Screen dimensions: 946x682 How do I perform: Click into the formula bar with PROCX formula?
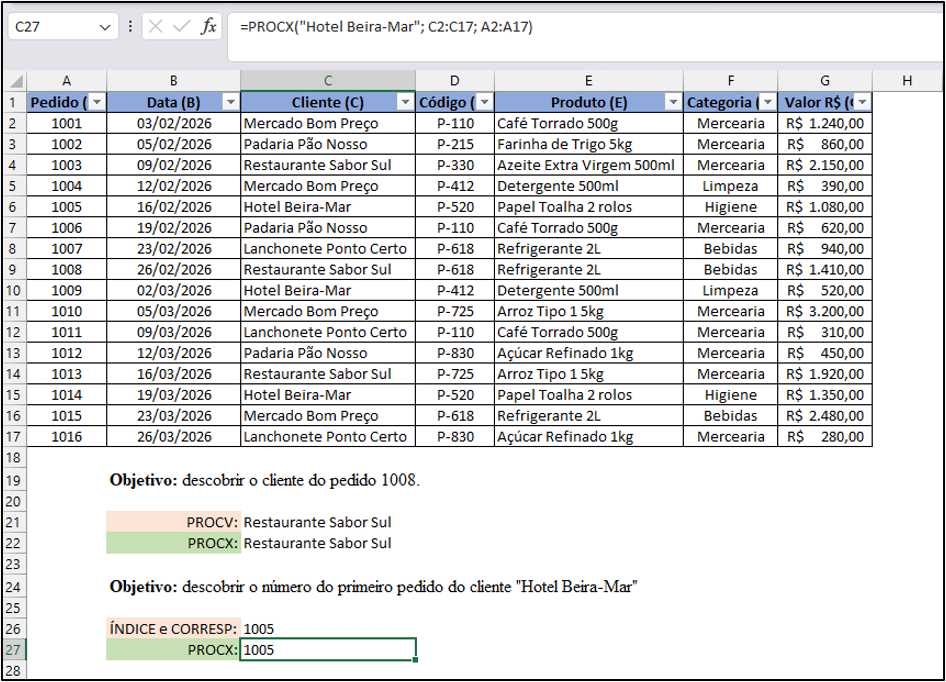tap(585, 36)
